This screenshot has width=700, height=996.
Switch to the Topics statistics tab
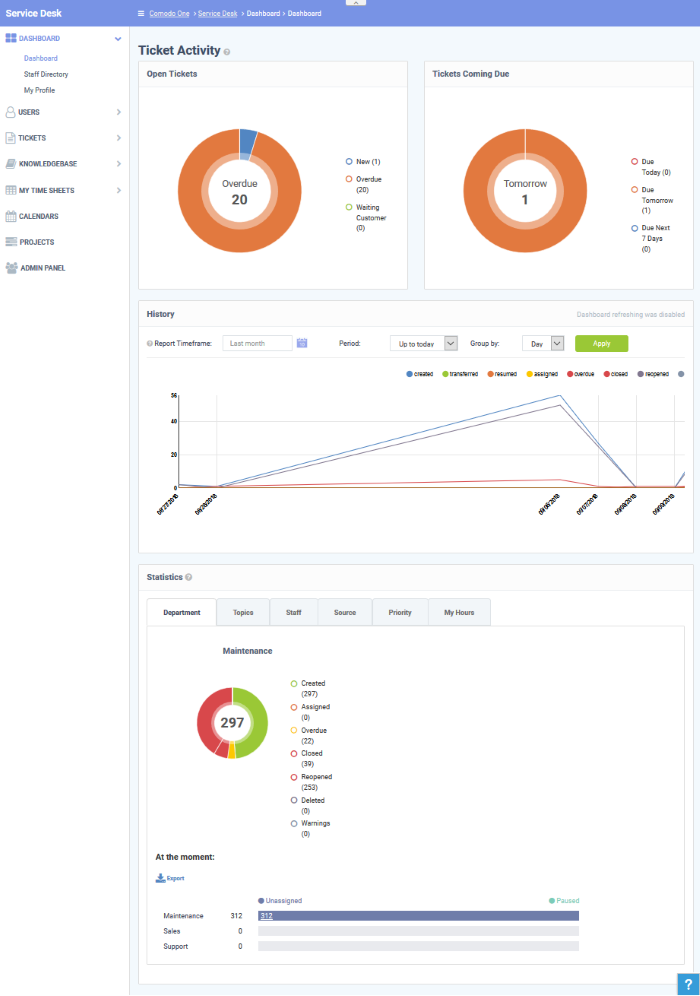click(243, 612)
